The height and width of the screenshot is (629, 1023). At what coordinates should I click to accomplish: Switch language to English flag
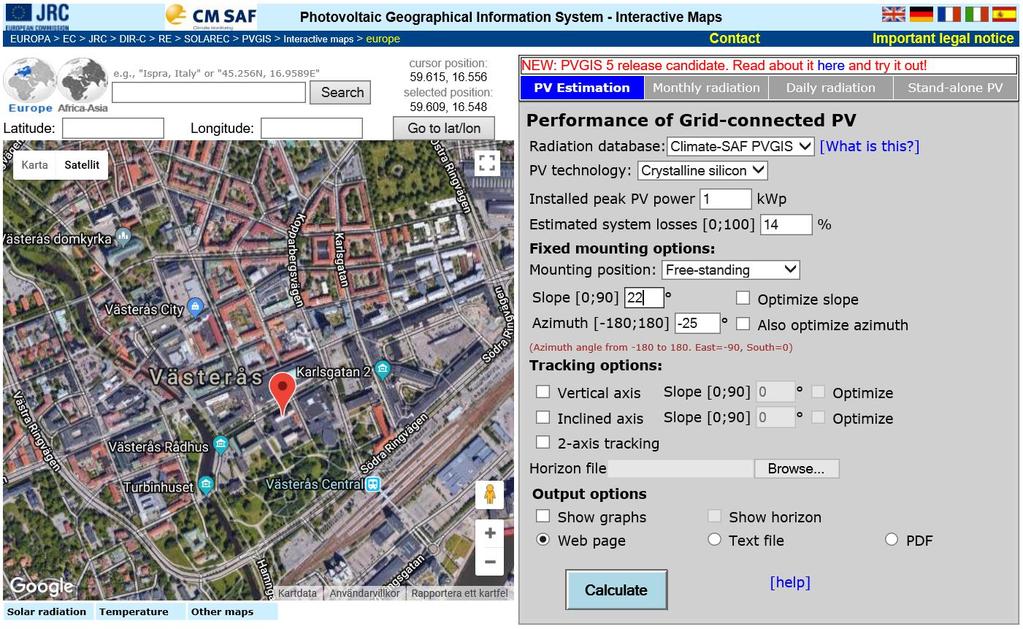tap(893, 14)
